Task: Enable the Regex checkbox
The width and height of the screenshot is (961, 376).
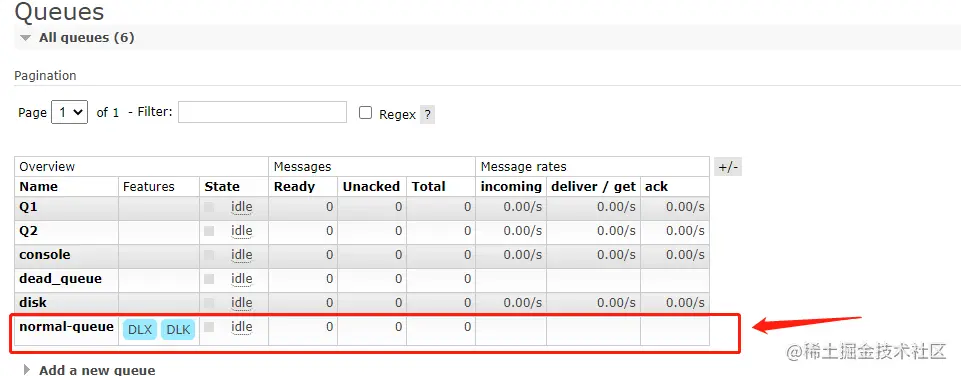Action: click(x=365, y=113)
